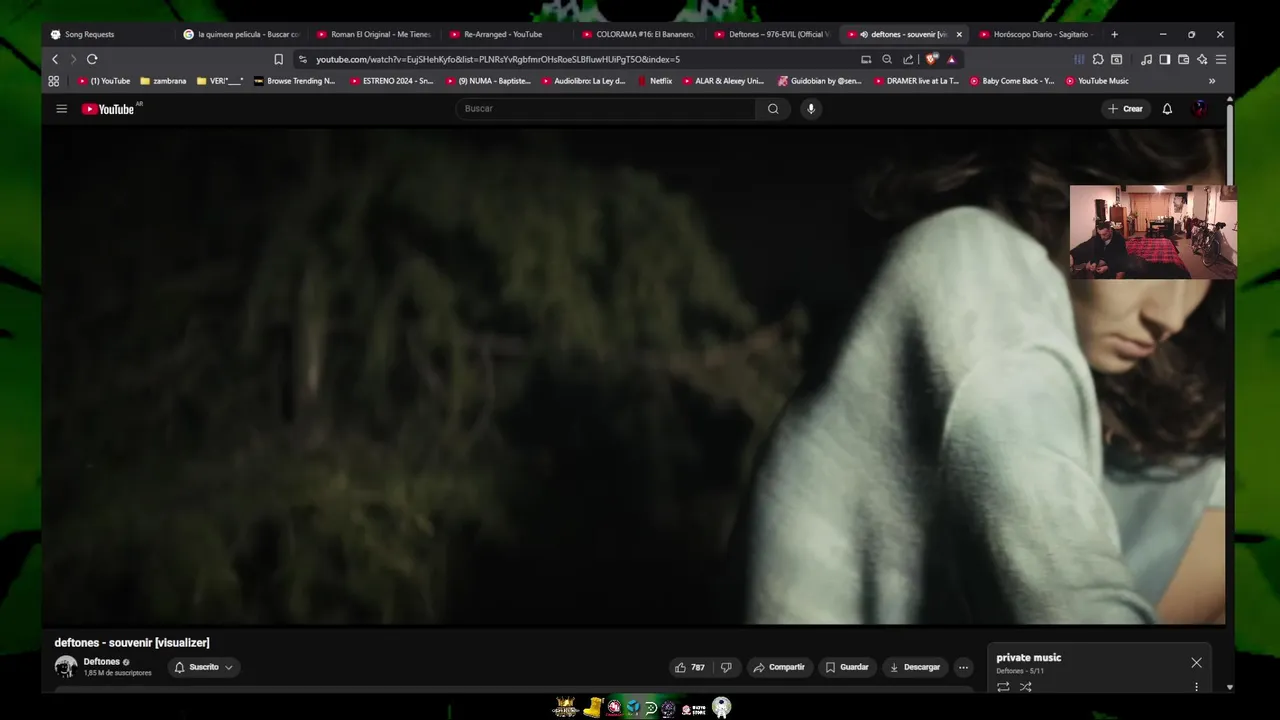The width and height of the screenshot is (1280, 720).
Task: Open the Deftones channel avatar
Action: tap(66, 667)
